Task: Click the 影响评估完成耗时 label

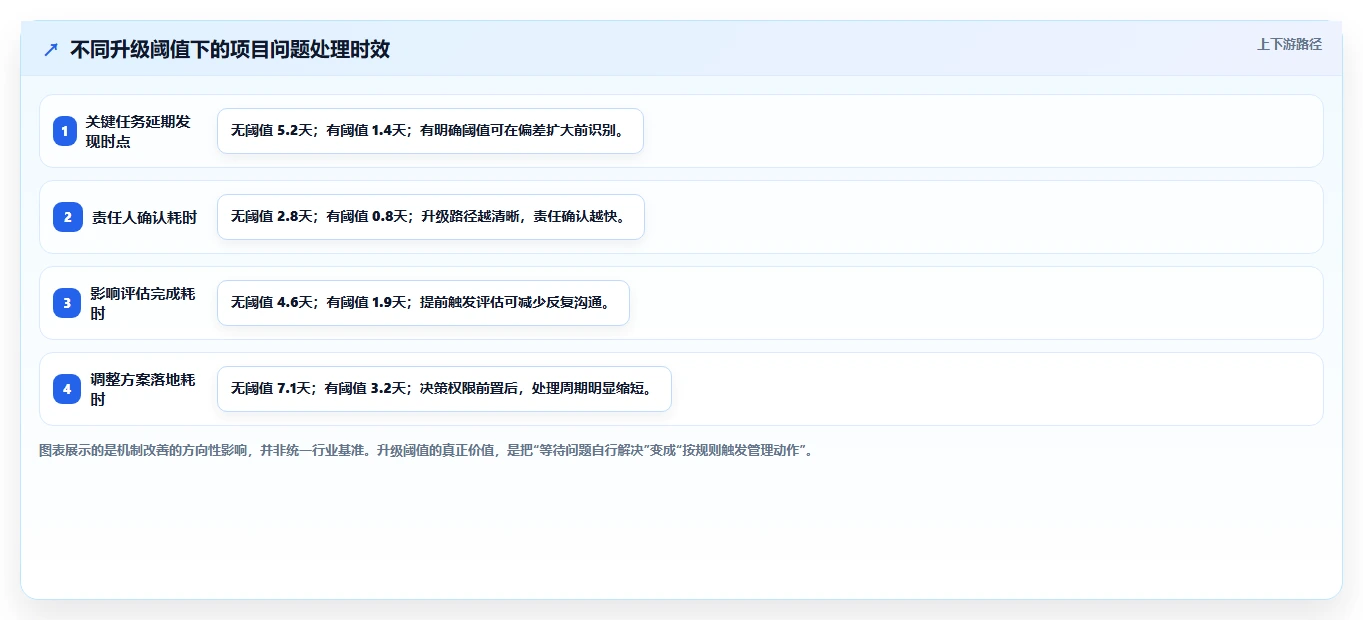Action: tap(143, 303)
